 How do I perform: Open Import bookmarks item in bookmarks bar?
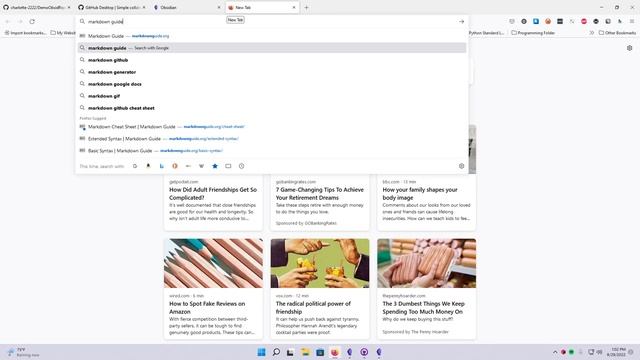click(x=25, y=33)
